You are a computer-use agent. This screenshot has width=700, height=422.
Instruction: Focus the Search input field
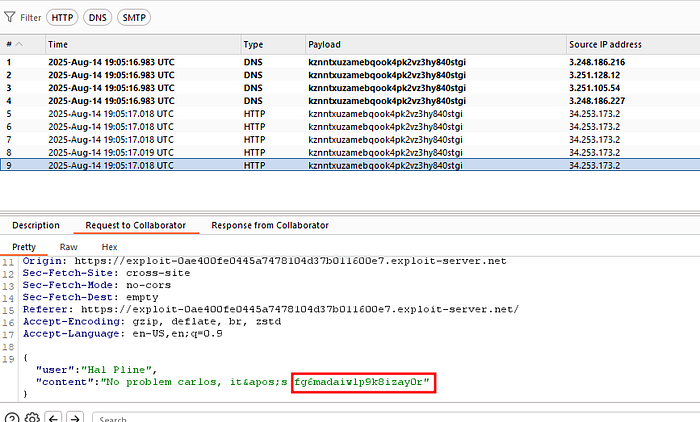pos(396,419)
